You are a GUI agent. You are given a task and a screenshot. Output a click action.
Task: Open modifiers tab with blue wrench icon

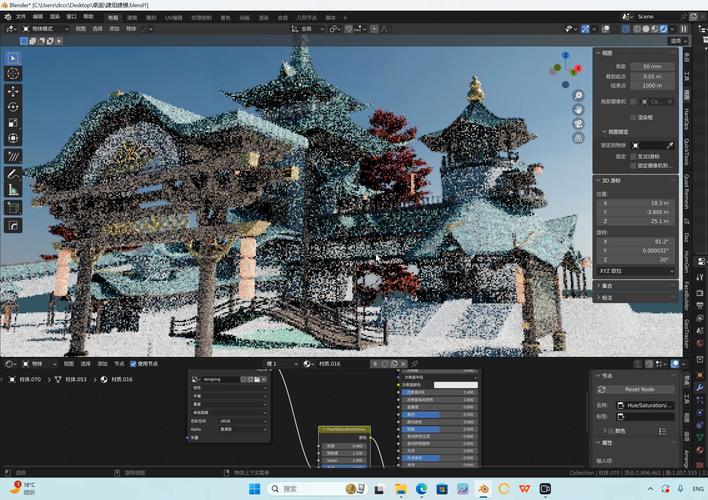click(699, 388)
